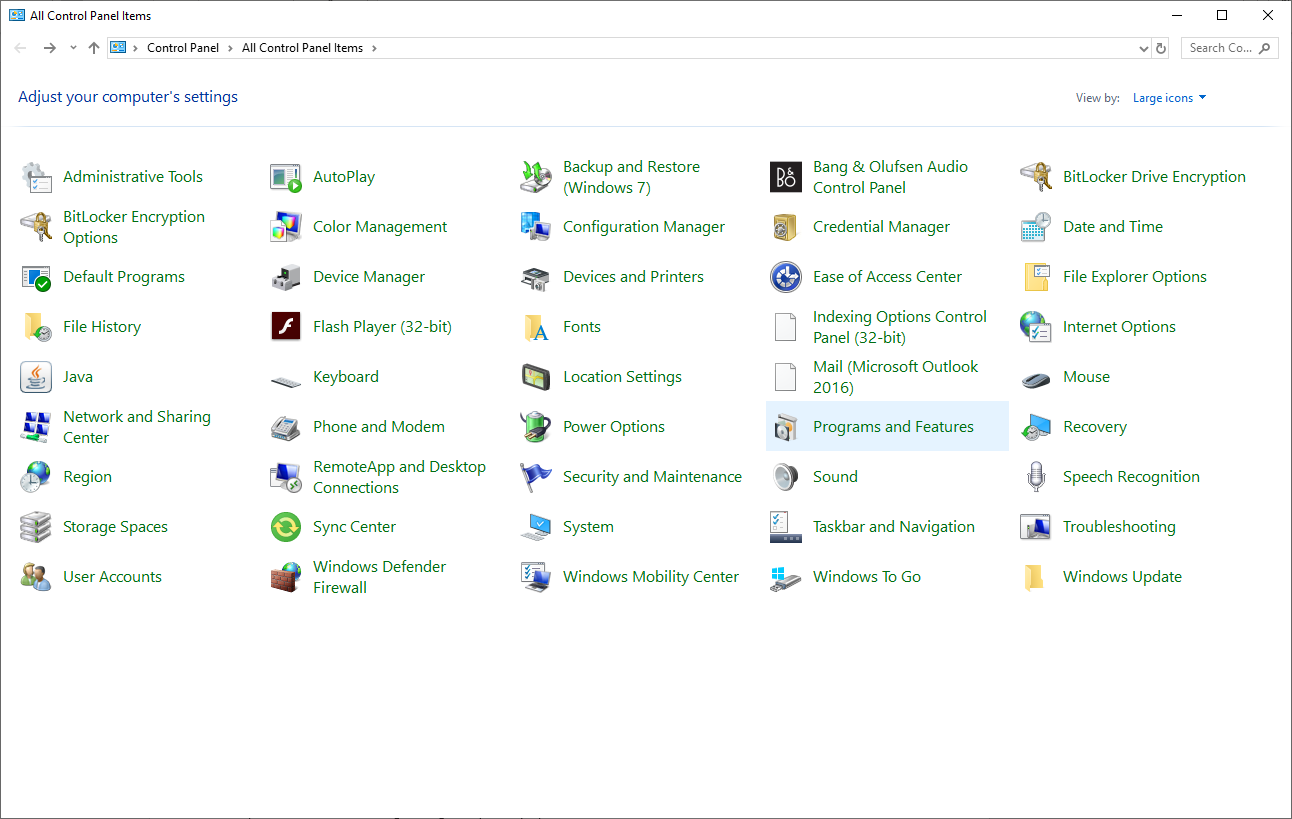Open the Windows Update link
The image size is (1292, 819).
(1122, 577)
